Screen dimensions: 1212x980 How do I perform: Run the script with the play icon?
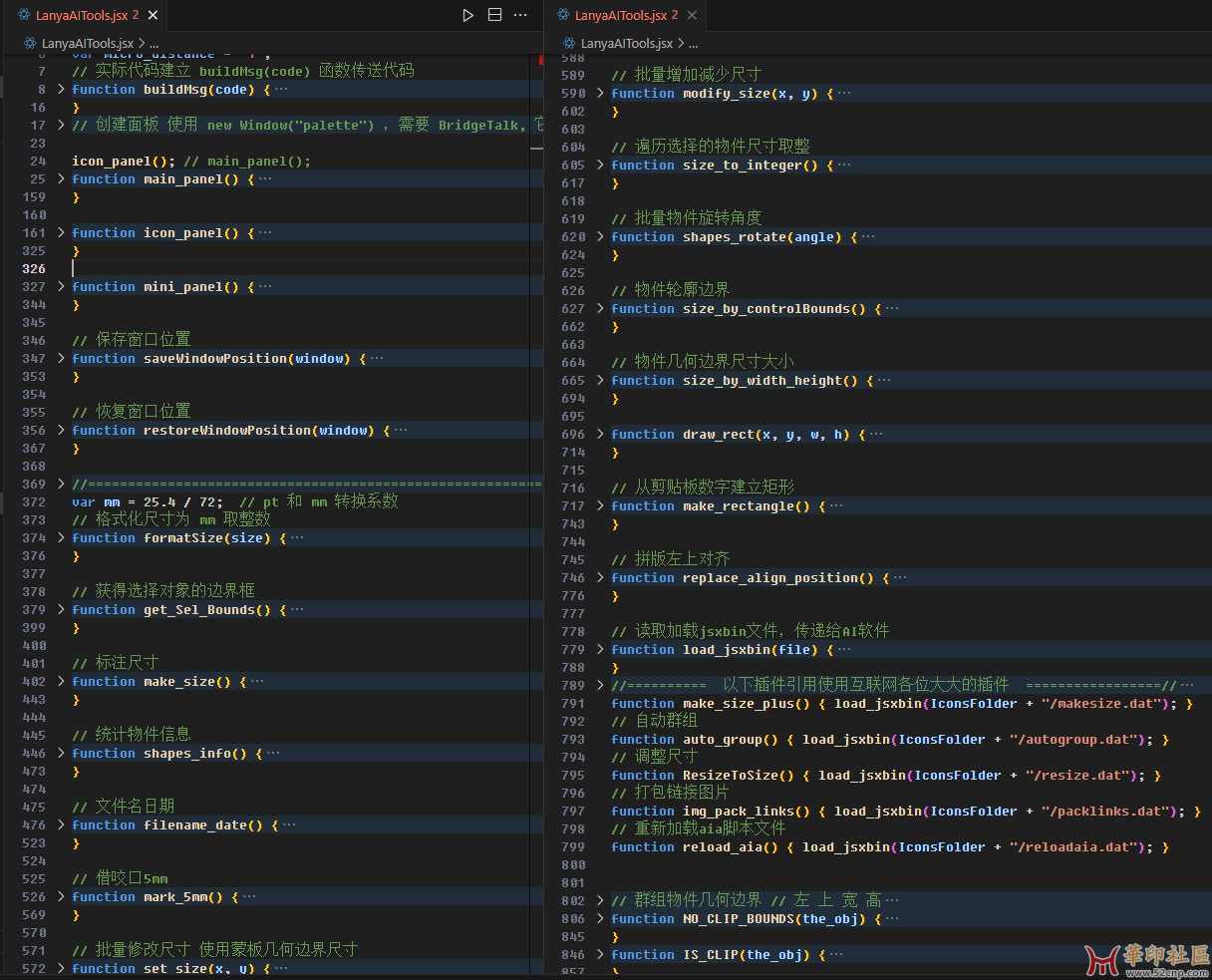(x=467, y=15)
